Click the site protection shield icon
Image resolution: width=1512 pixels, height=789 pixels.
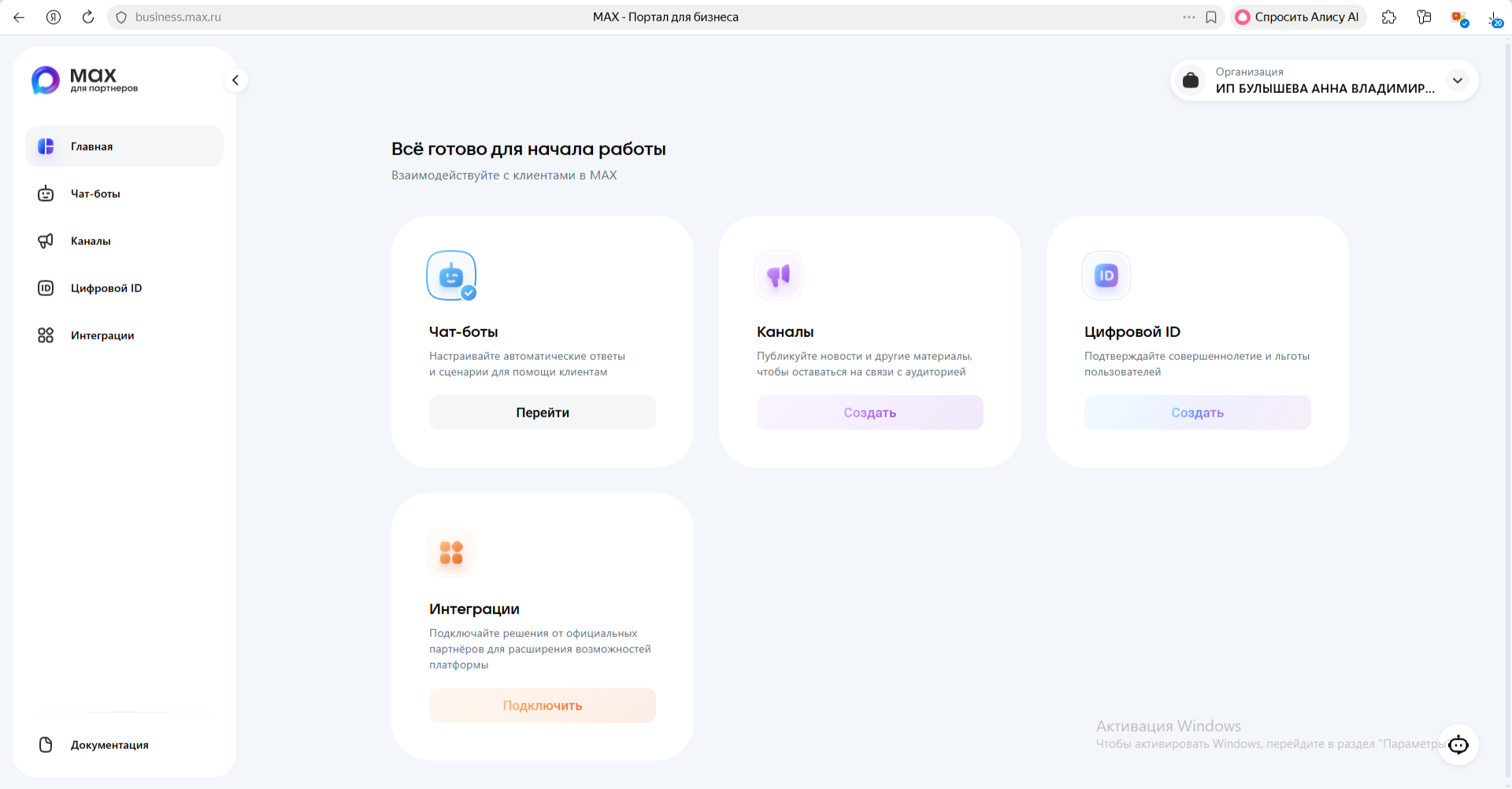[x=121, y=17]
